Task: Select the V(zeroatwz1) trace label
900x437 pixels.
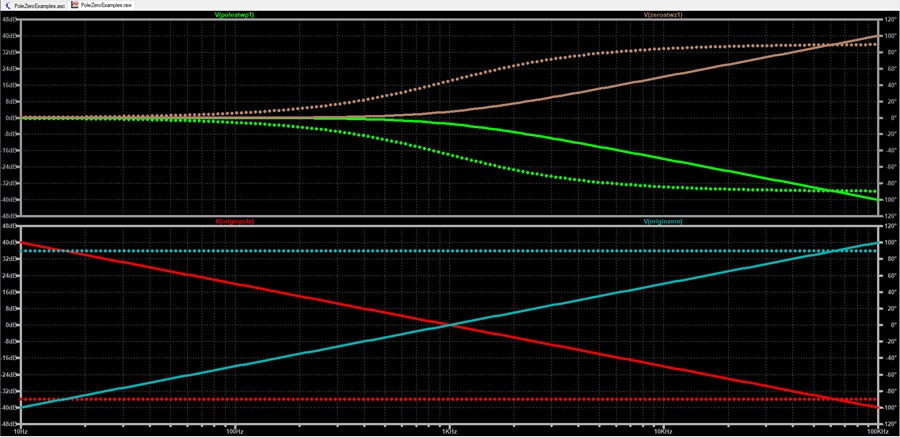Action: [x=664, y=15]
